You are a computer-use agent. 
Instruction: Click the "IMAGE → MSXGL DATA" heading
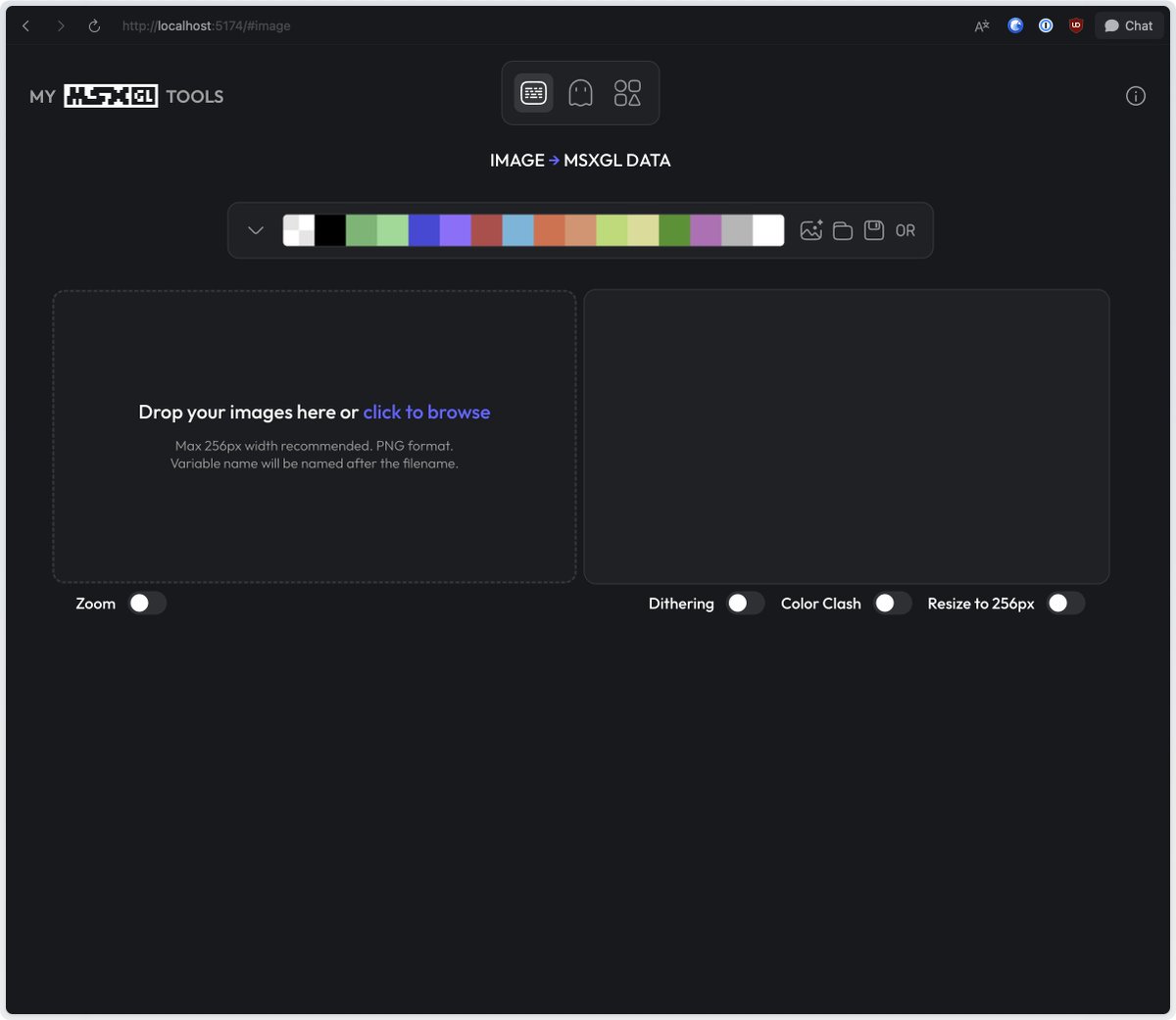(580, 161)
